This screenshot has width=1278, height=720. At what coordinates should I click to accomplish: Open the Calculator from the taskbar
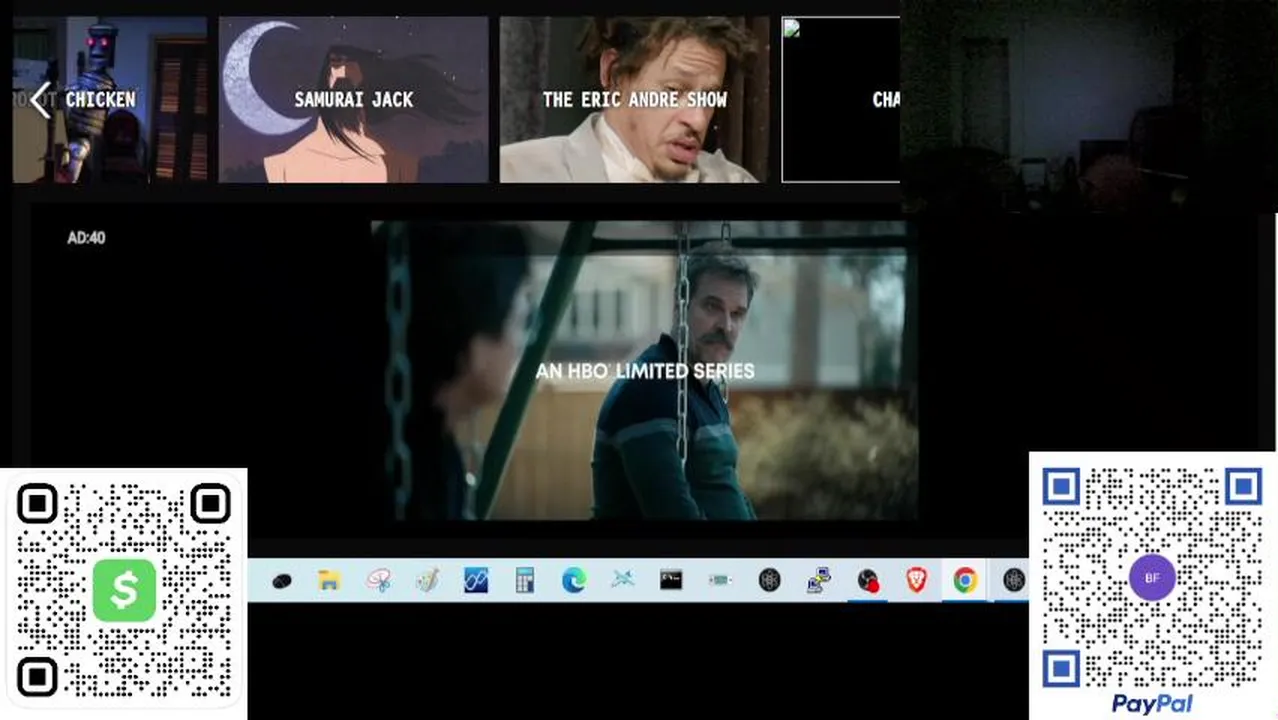pos(525,580)
